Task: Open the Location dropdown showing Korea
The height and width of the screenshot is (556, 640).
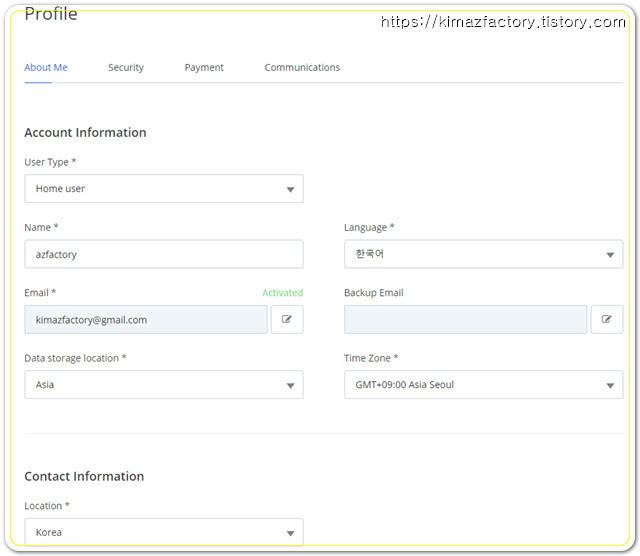Action: [164, 532]
